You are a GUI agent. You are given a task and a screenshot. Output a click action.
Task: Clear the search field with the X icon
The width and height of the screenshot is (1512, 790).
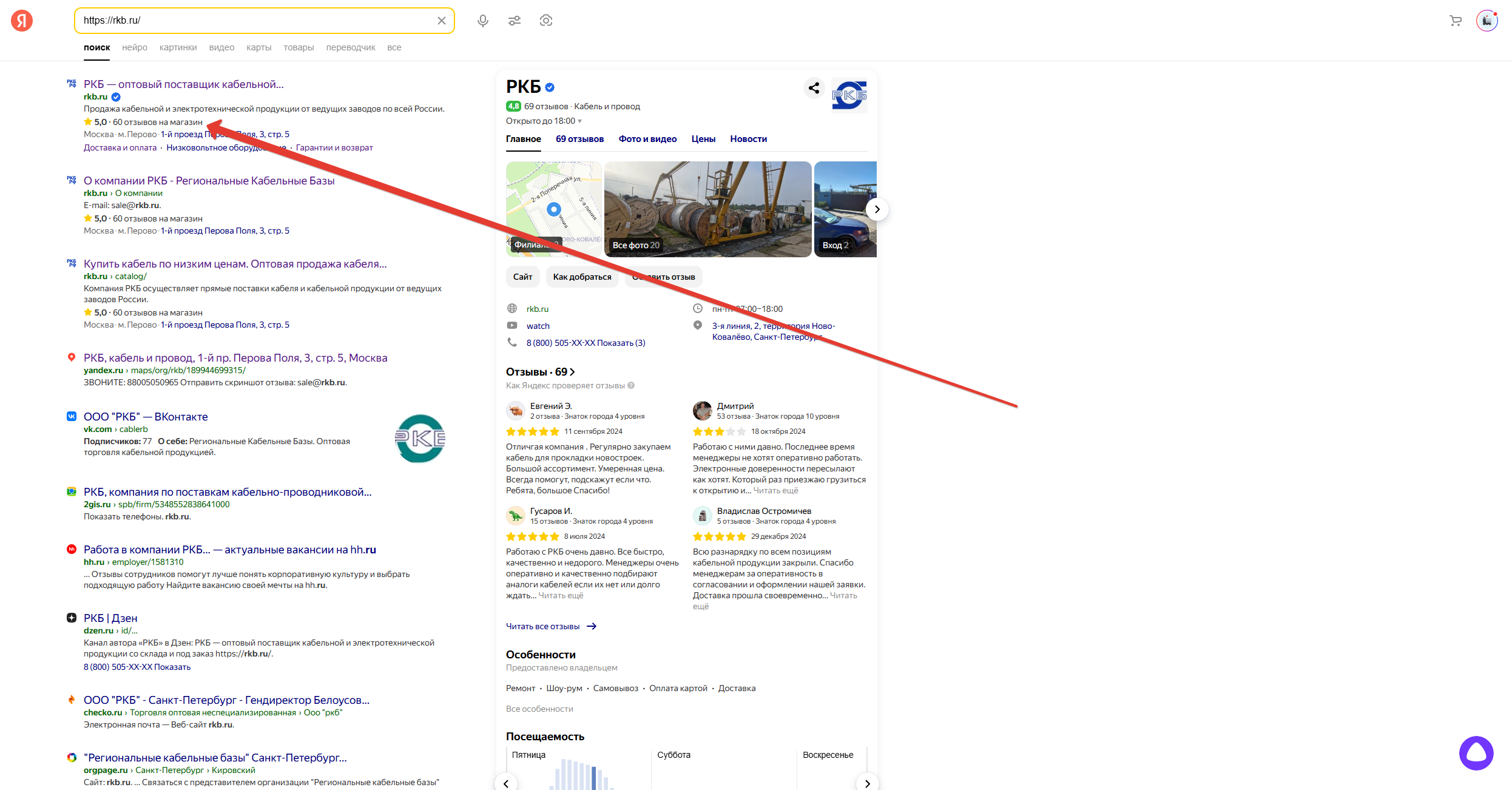pyautogui.click(x=442, y=21)
